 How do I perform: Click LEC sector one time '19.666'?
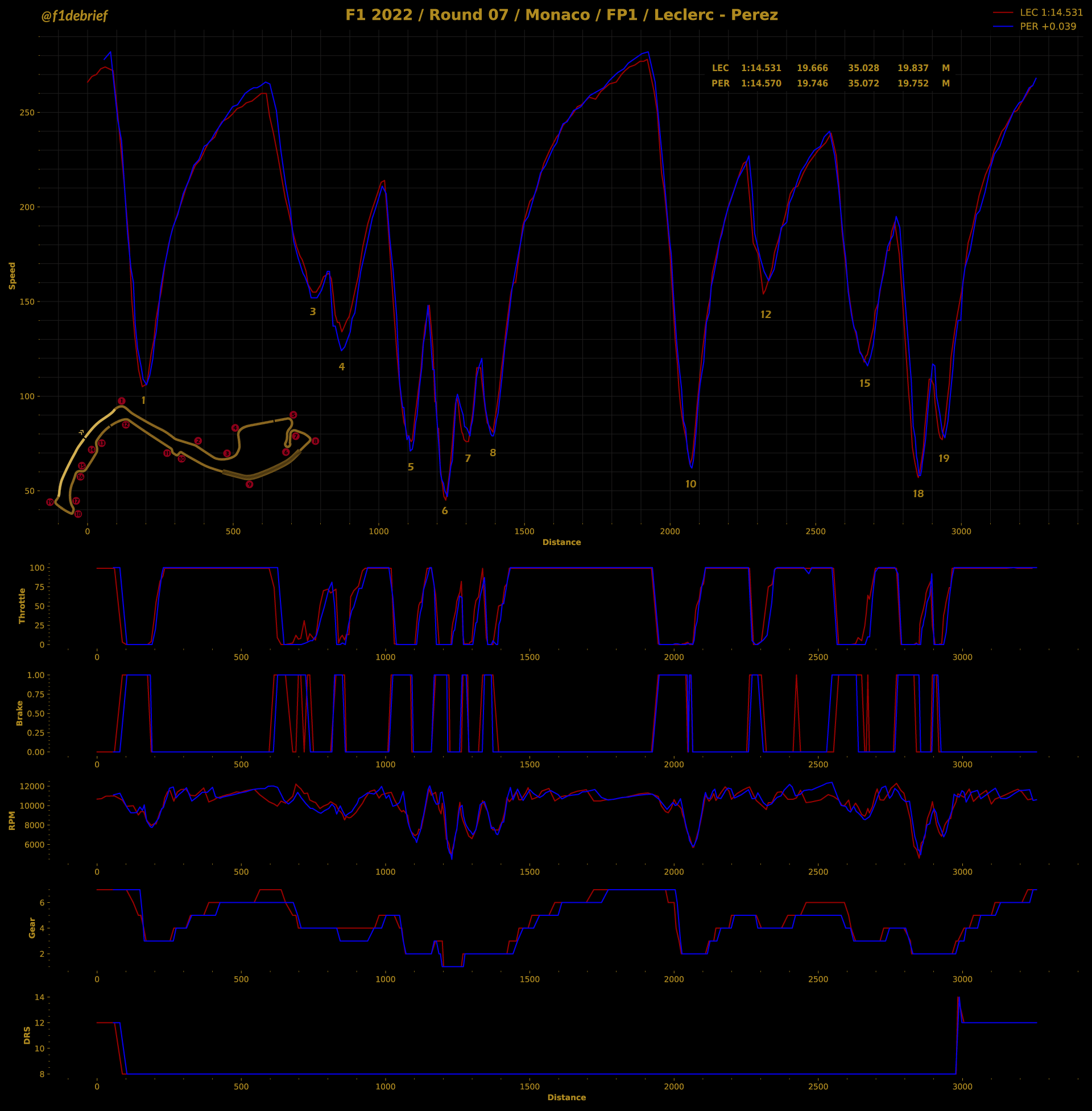pos(812,68)
